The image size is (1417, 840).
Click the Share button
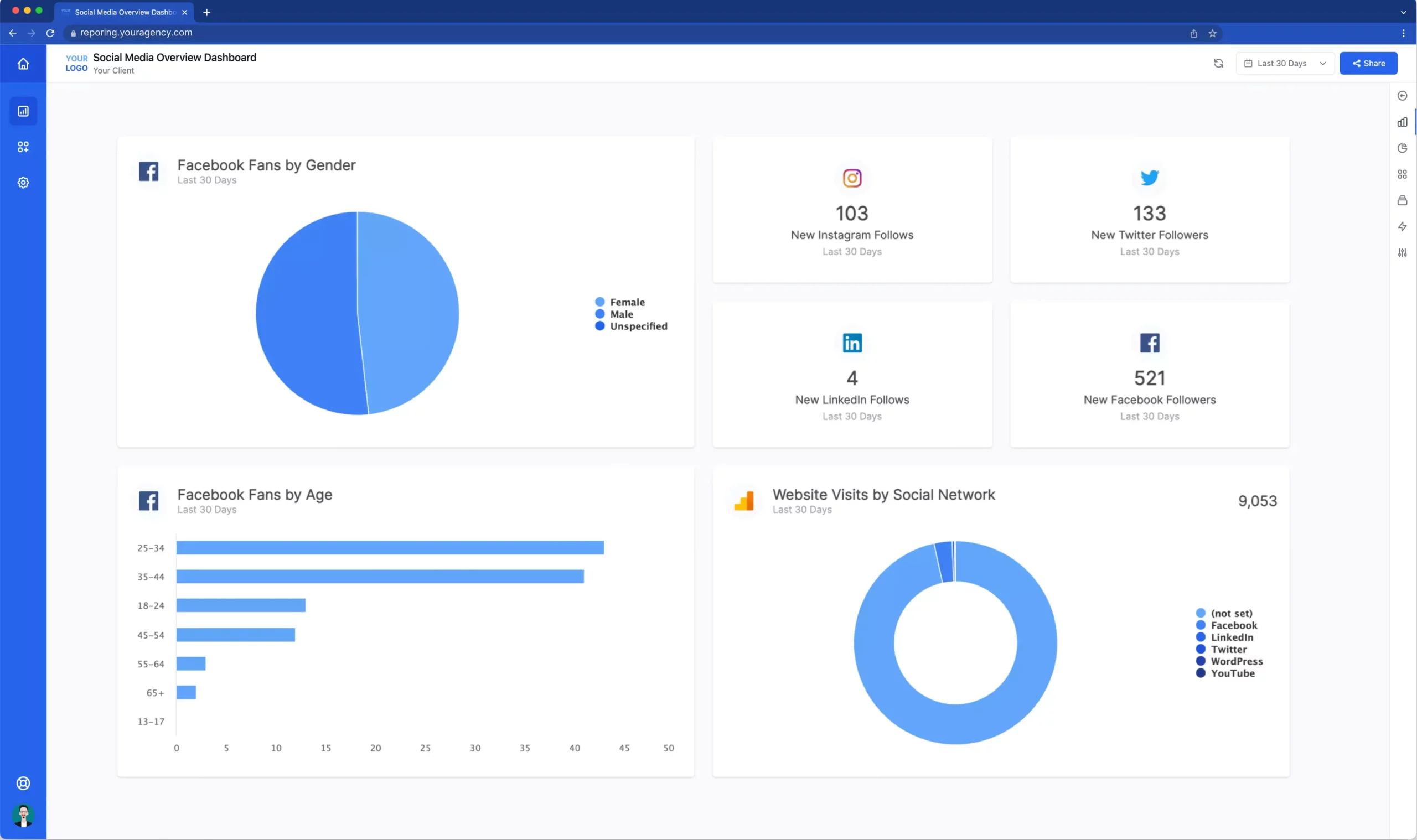1368,64
